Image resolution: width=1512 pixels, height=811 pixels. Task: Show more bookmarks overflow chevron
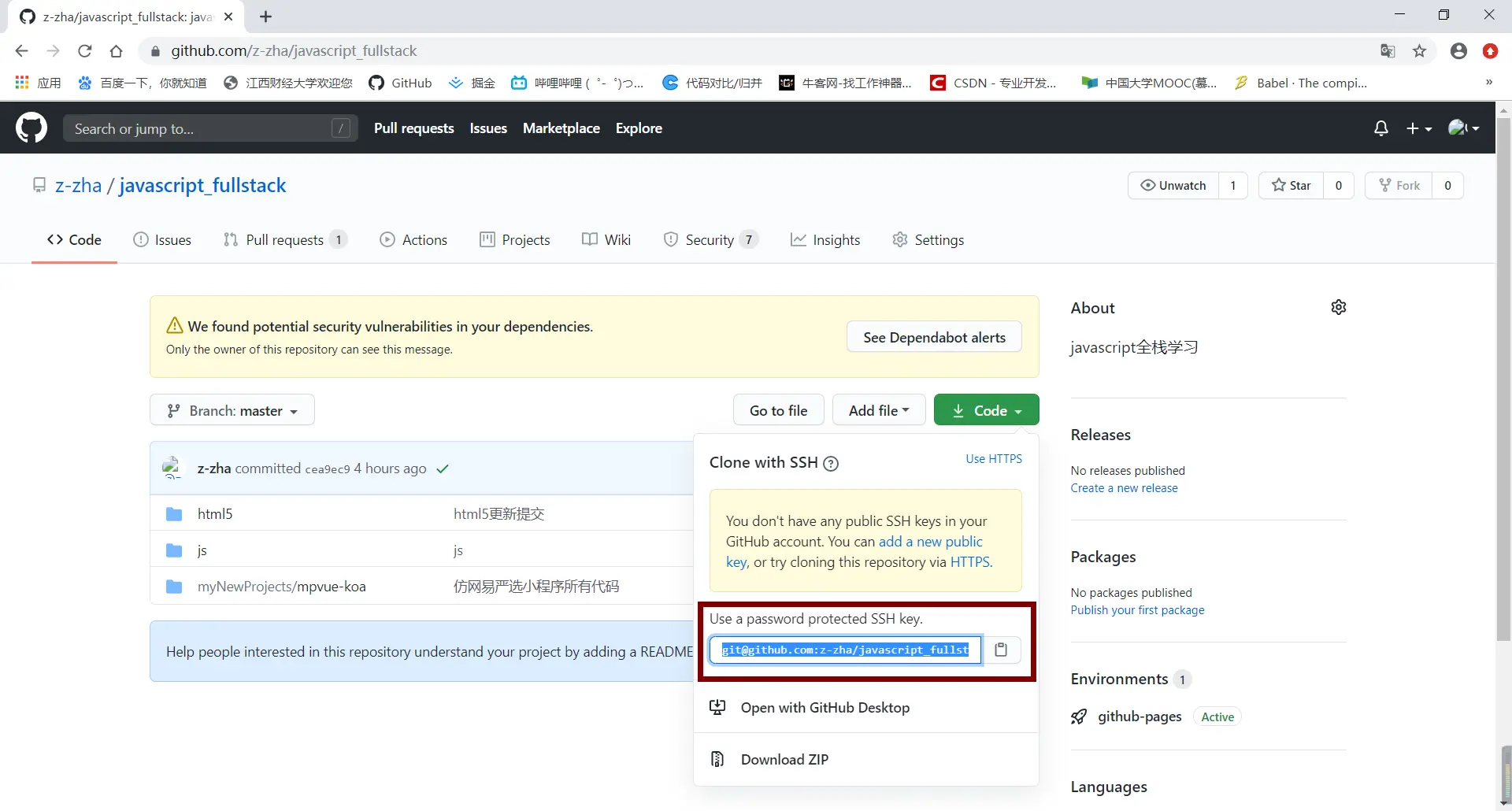click(1488, 83)
